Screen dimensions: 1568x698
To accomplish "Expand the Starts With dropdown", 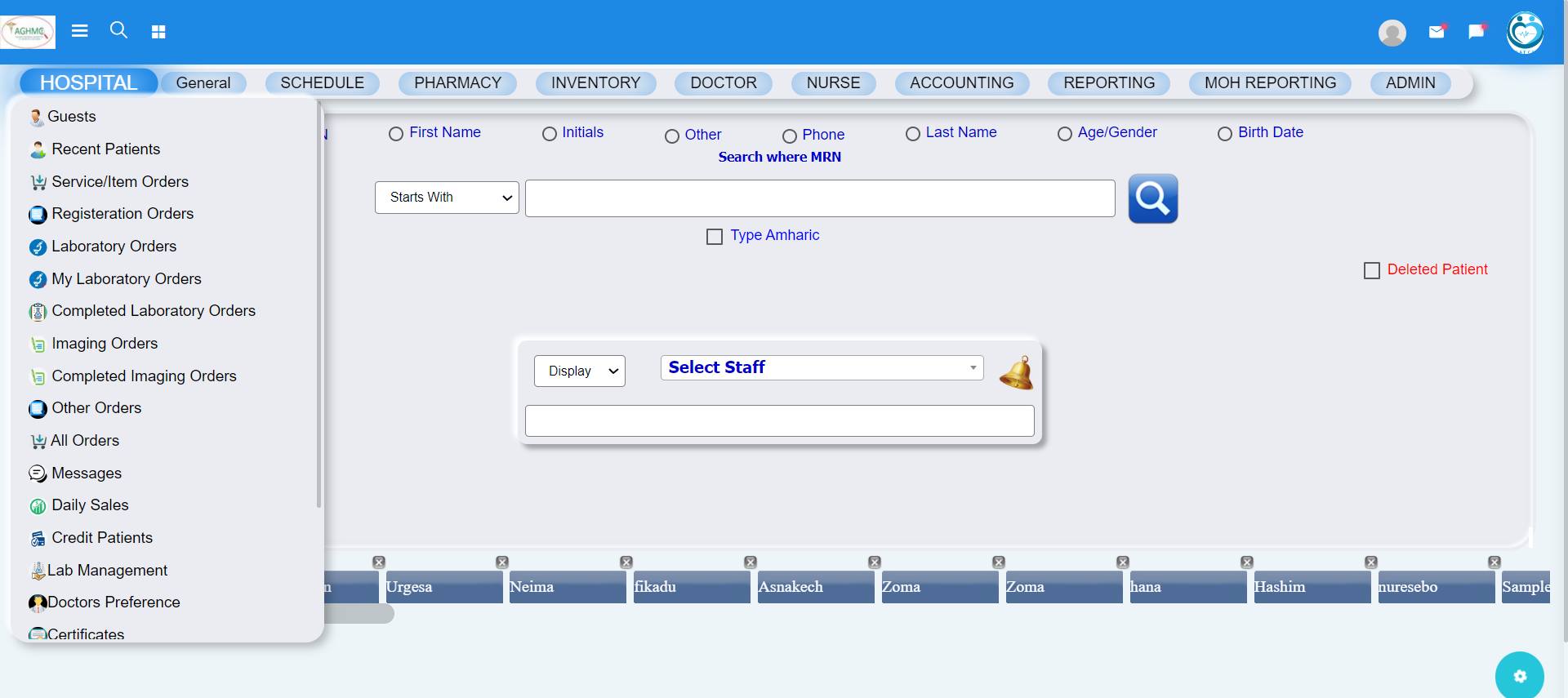I will click(447, 198).
